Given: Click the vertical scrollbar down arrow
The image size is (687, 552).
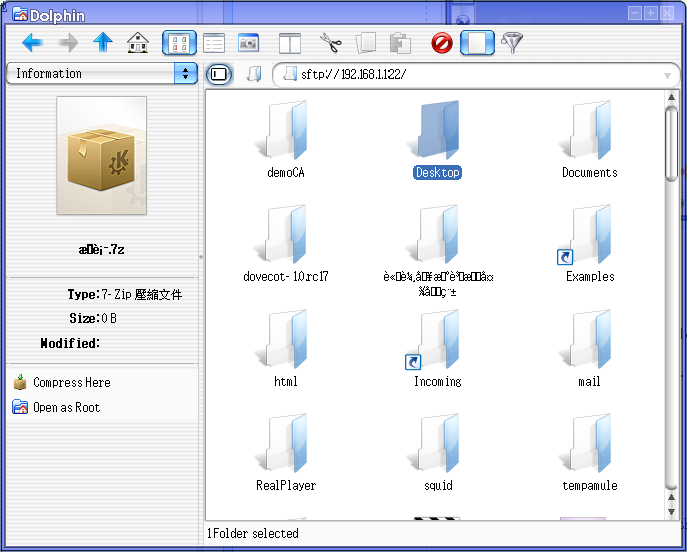Looking at the screenshot, I should coord(671,512).
